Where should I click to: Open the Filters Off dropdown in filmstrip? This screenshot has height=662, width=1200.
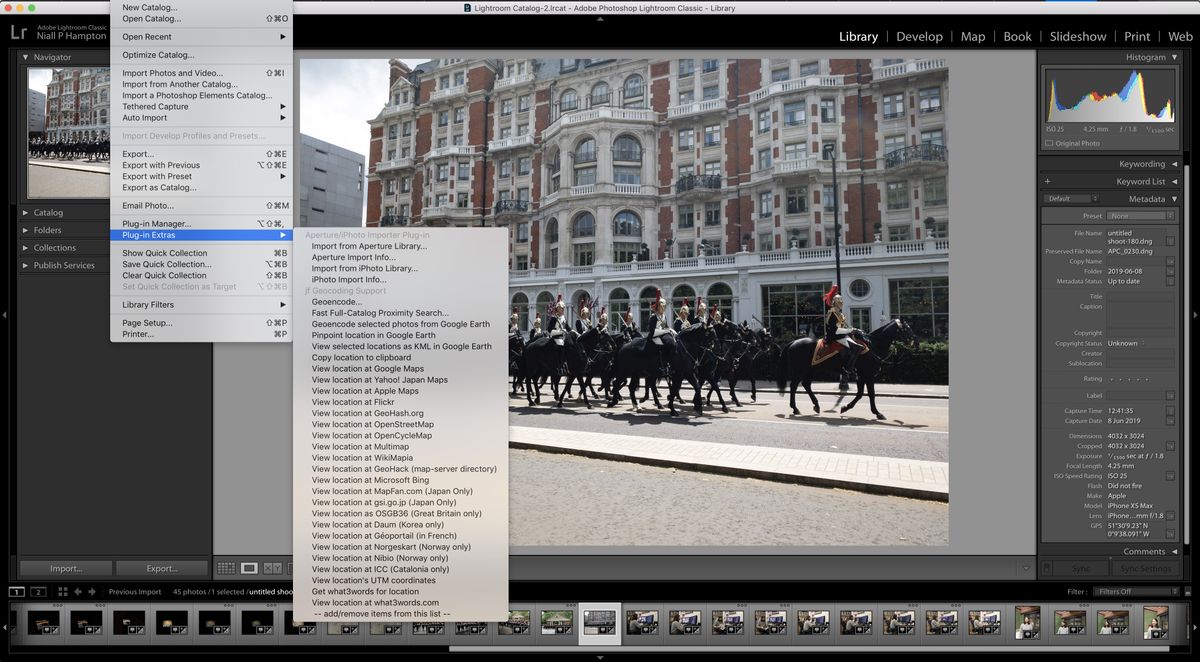1135,592
